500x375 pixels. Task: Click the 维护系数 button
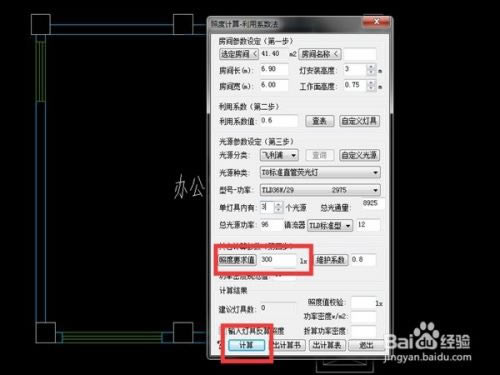(x=331, y=260)
